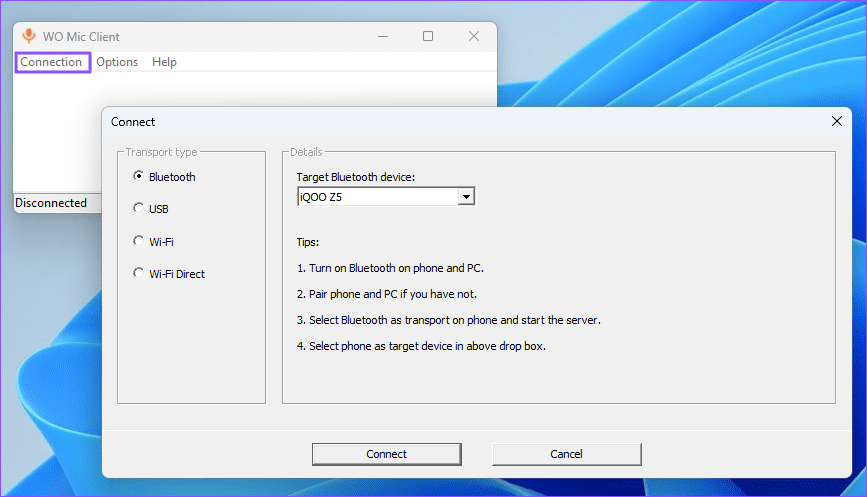Click the Connect dialog title text
The height and width of the screenshot is (497, 867).
[133, 122]
